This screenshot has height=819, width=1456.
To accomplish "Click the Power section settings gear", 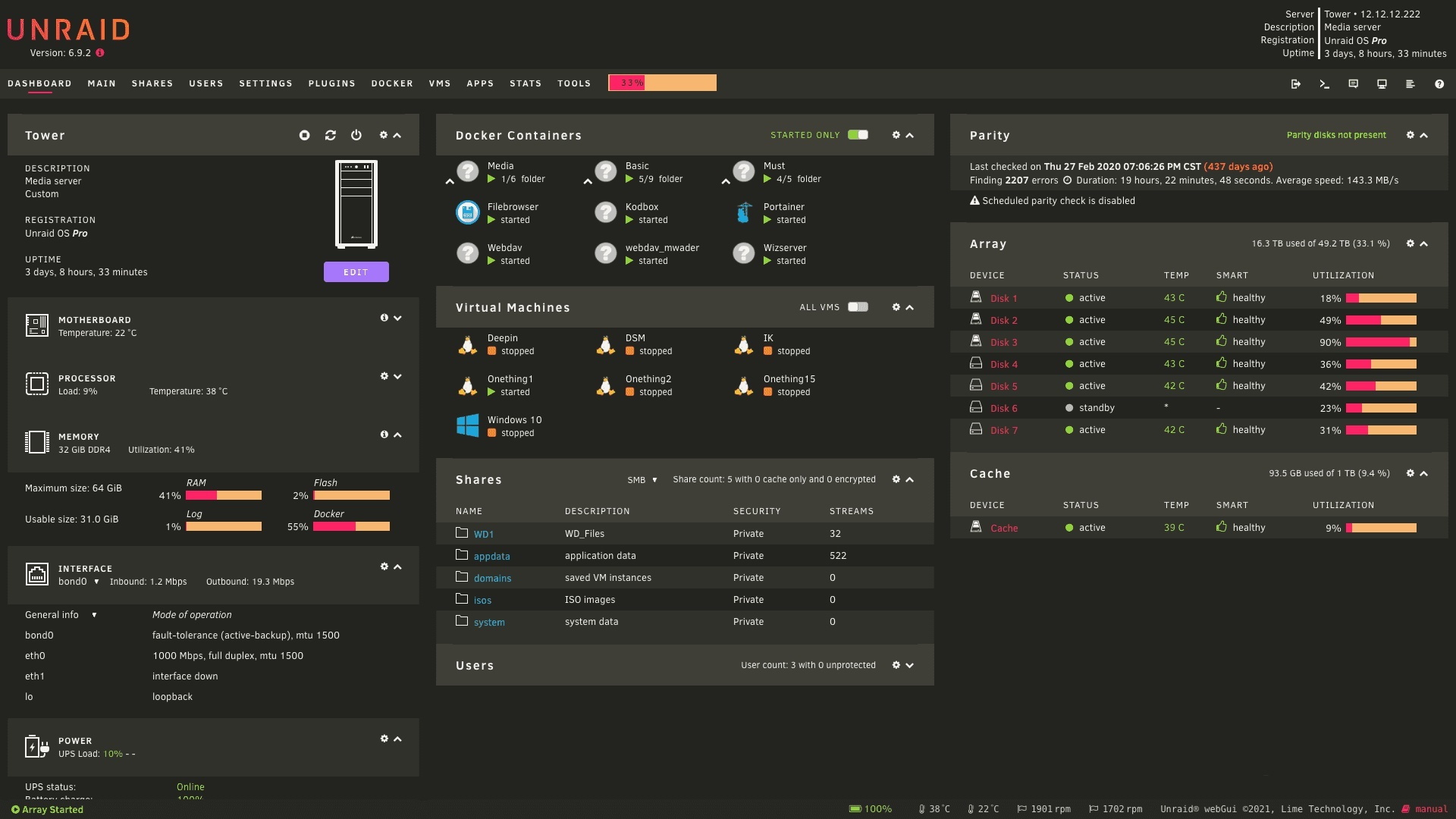I will point(384,739).
